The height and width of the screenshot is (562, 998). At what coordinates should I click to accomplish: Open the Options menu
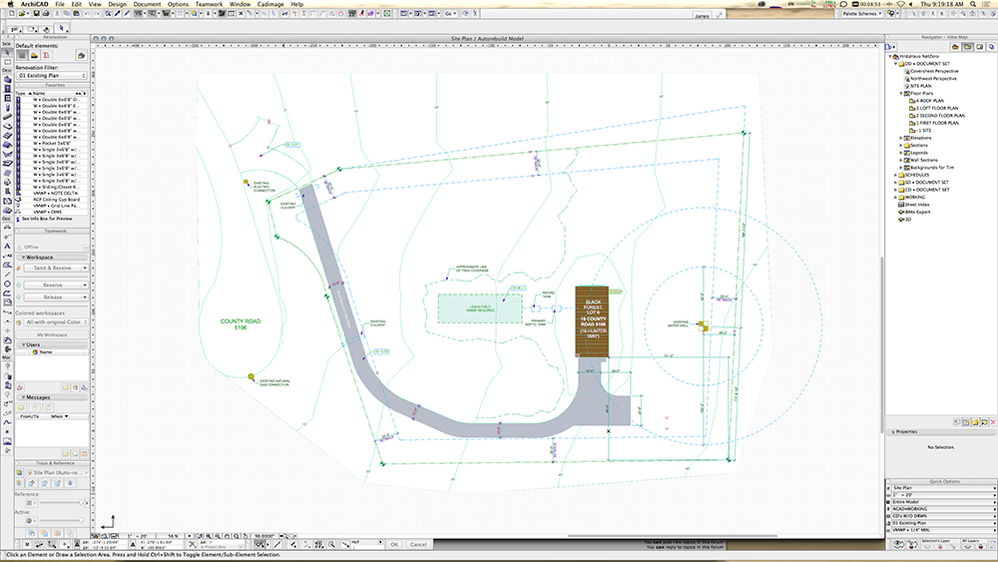(178, 4)
